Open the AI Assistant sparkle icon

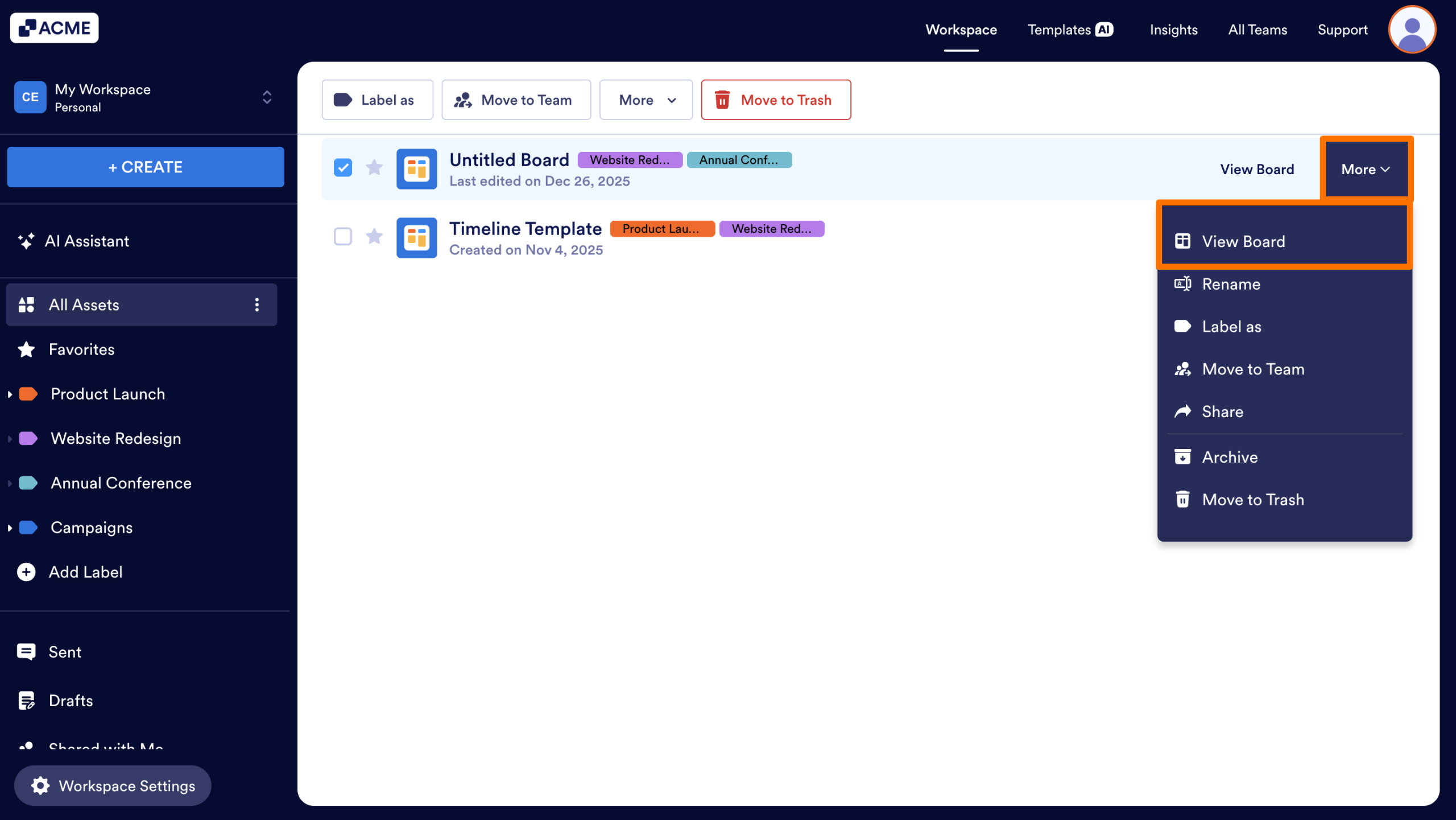point(26,241)
